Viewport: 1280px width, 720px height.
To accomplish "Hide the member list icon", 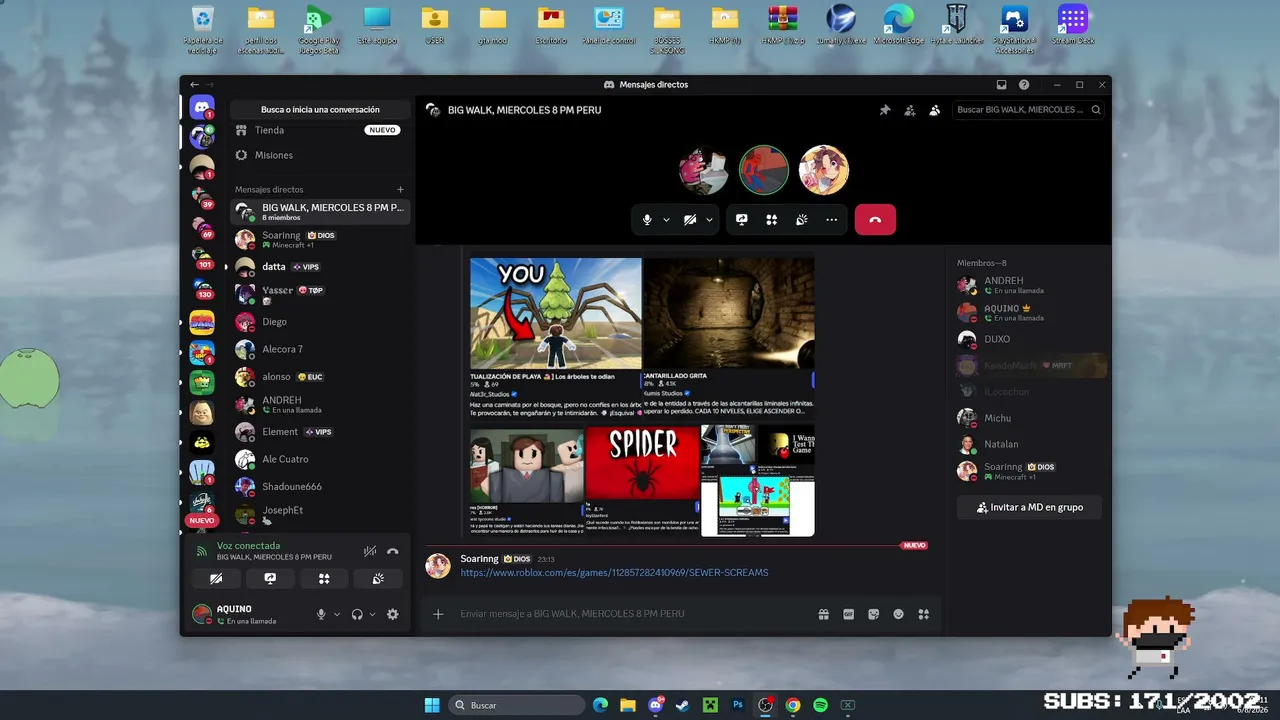I will tap(934, 110).
